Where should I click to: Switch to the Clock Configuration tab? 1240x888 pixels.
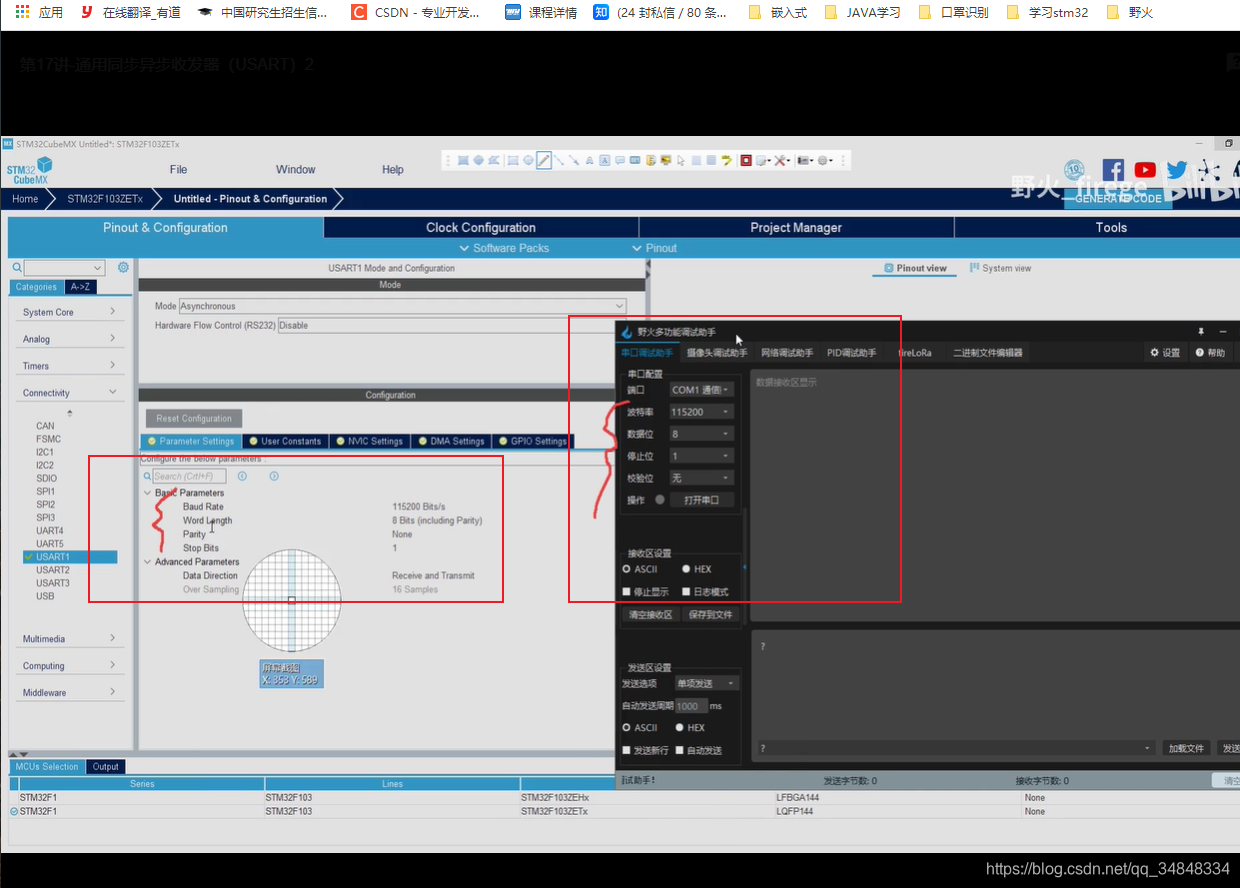[x=481, y=228]
